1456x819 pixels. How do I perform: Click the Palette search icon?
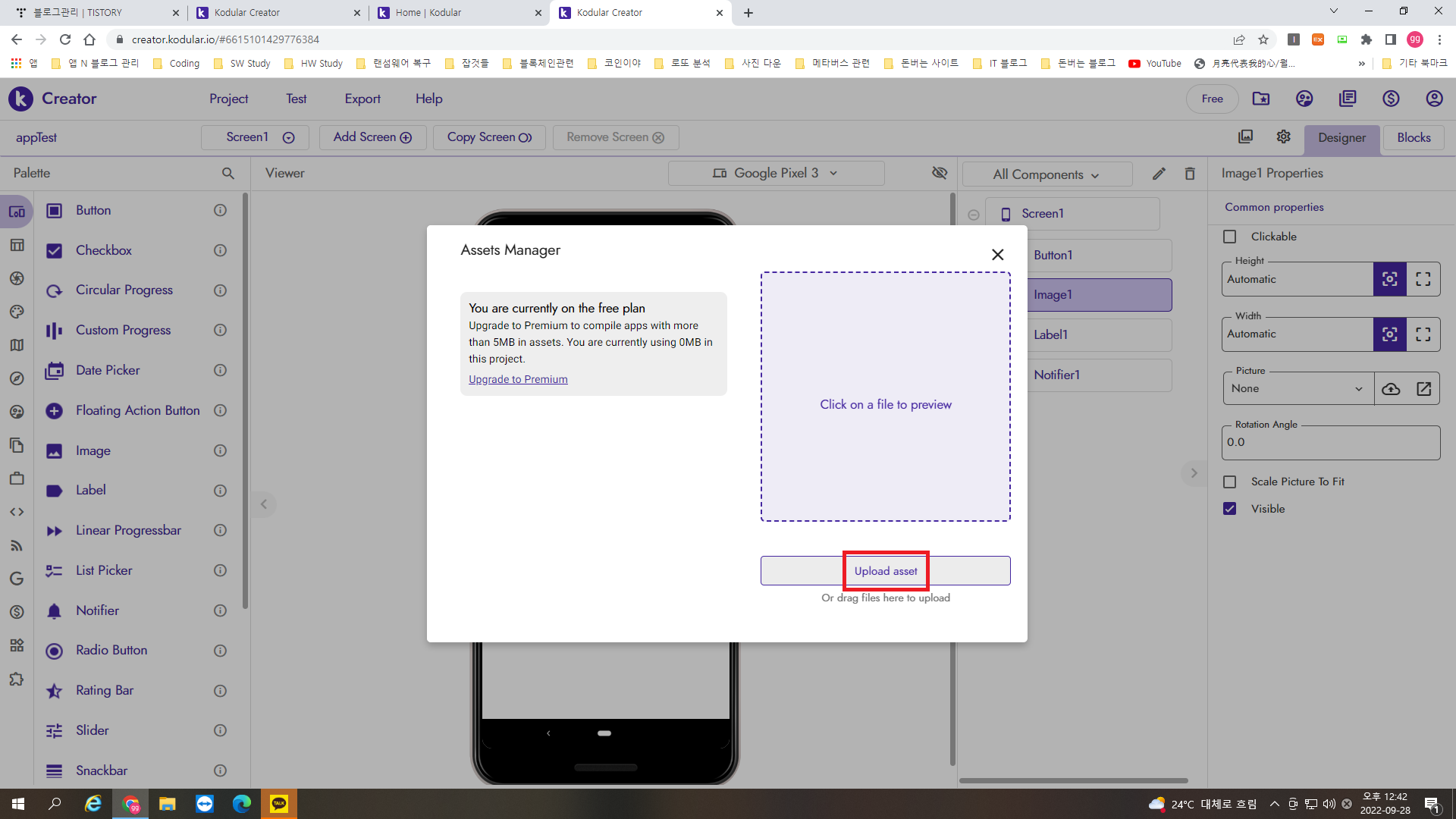click(x=227, y=173)
